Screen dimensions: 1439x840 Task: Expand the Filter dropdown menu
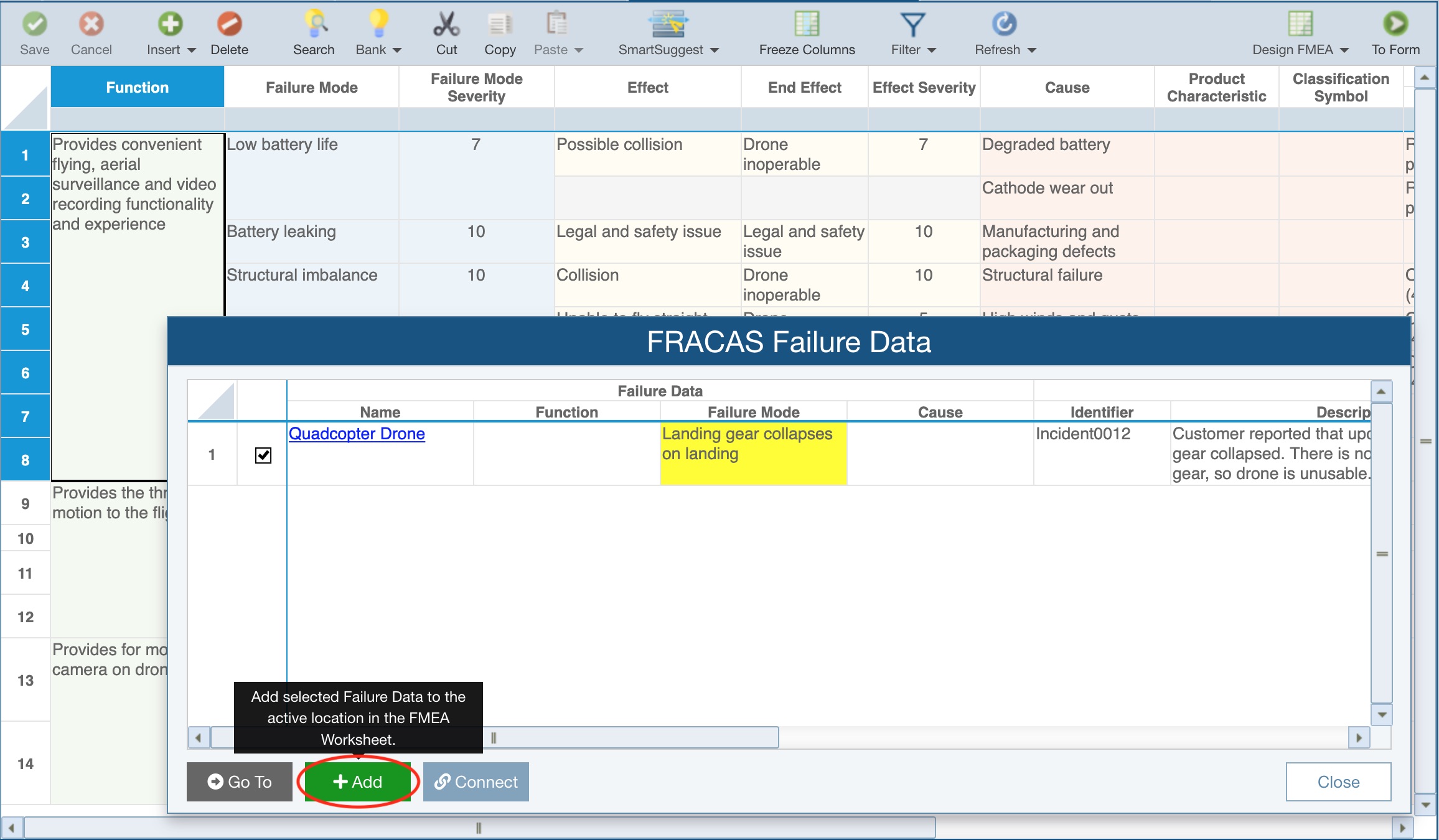932,50
